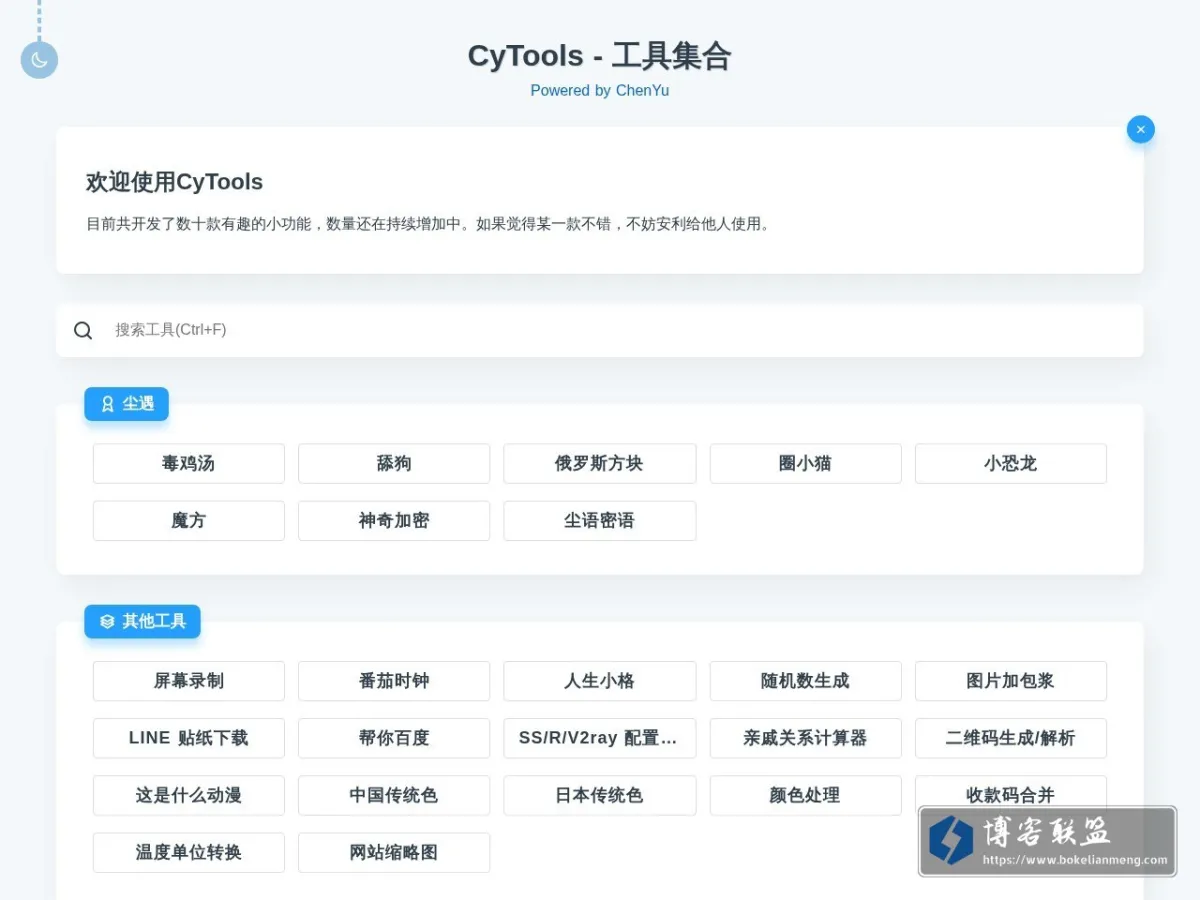Open the 神奇加密 tool
This screenshot has width=1200, height=900.
(x=394, y=521)
